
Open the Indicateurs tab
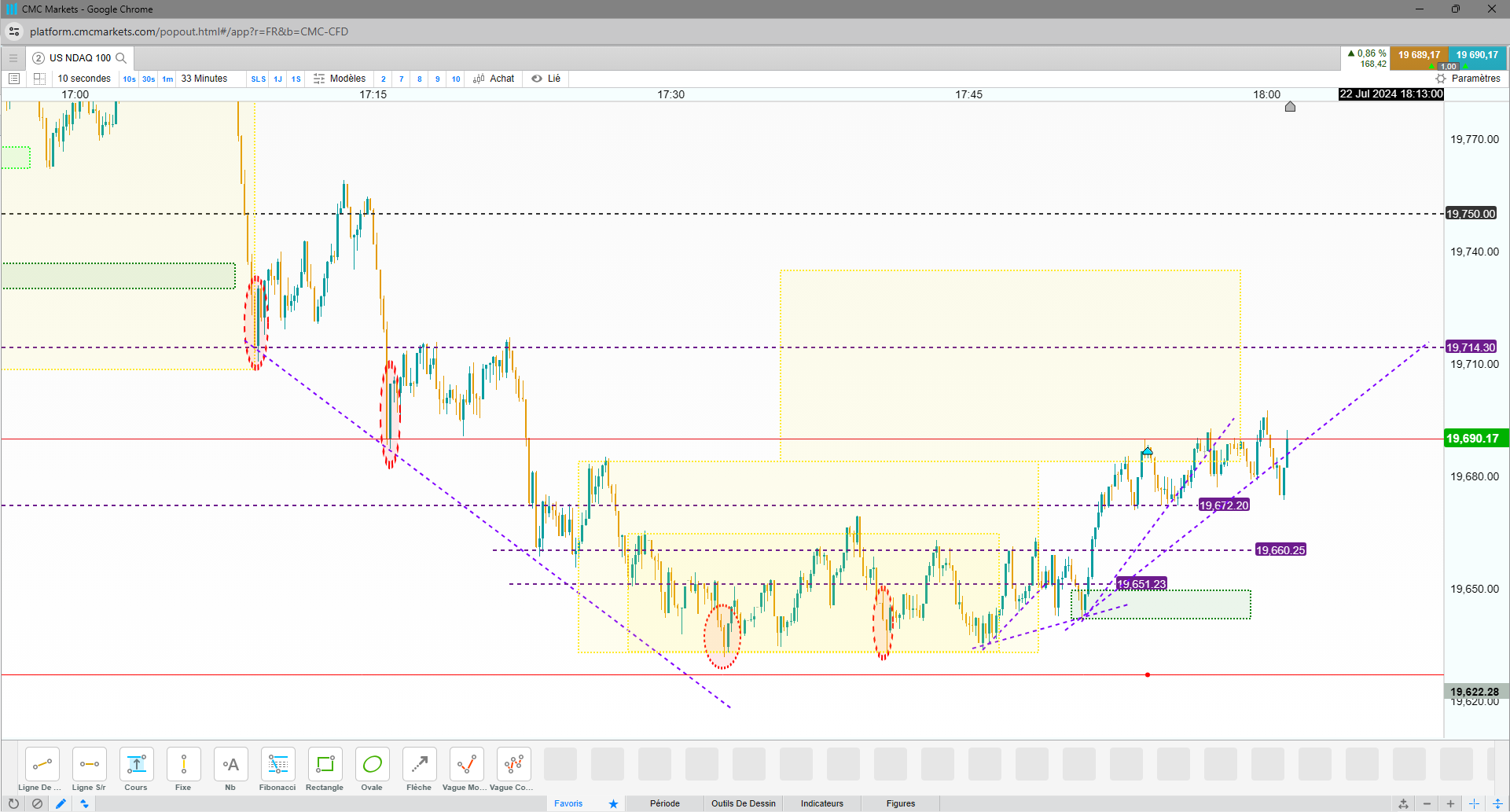coord(822,803)
